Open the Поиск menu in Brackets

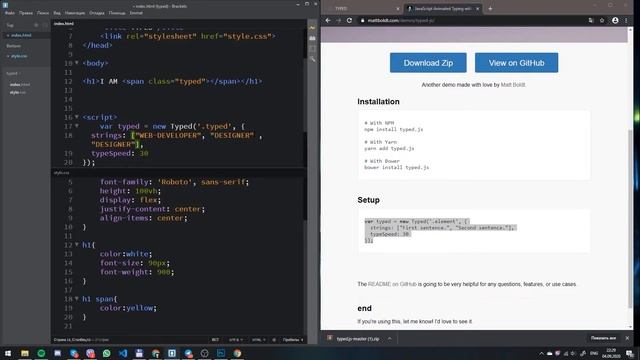(x=43, y=13)
